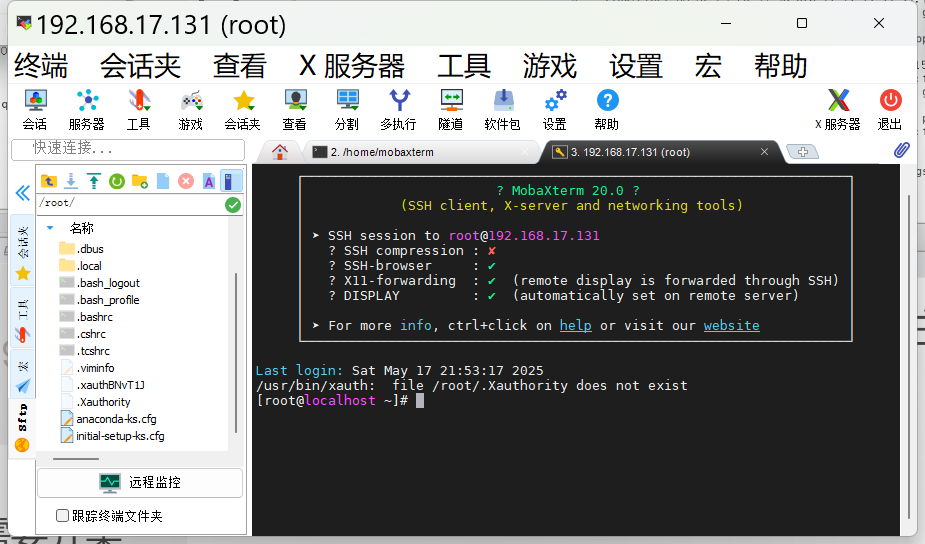Open the 终端 menu
This screenshot has height=544, width=925.
coord(41,65)
